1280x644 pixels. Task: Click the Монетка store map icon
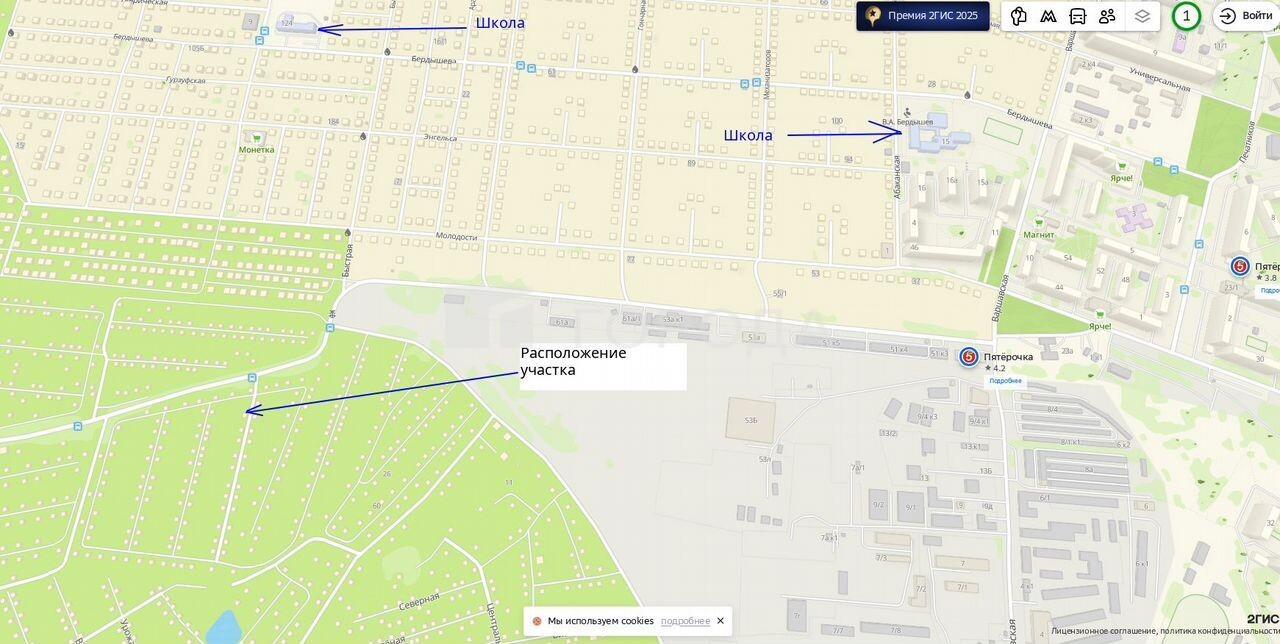point(257,138)
